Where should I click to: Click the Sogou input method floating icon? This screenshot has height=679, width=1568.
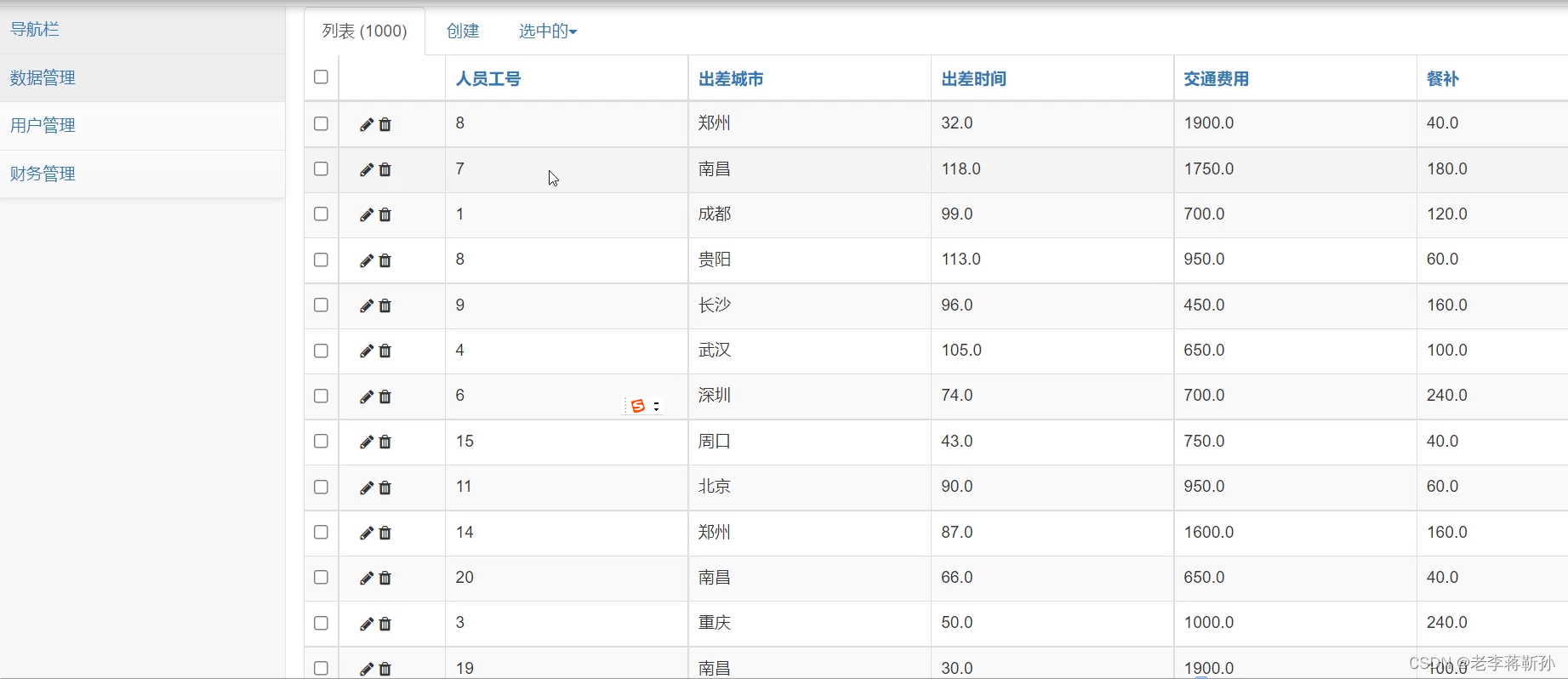click(638, 406)
